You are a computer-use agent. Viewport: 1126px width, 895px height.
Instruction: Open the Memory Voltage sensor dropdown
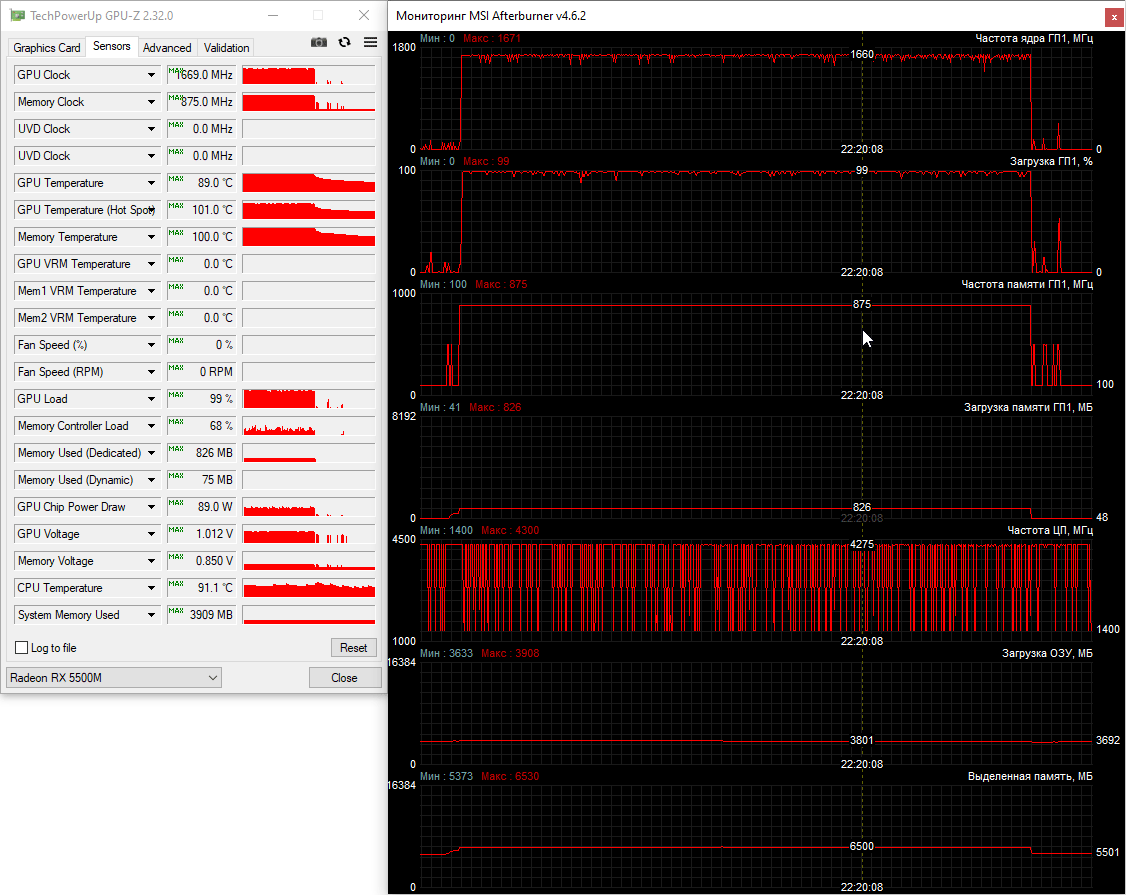point(151,561)
